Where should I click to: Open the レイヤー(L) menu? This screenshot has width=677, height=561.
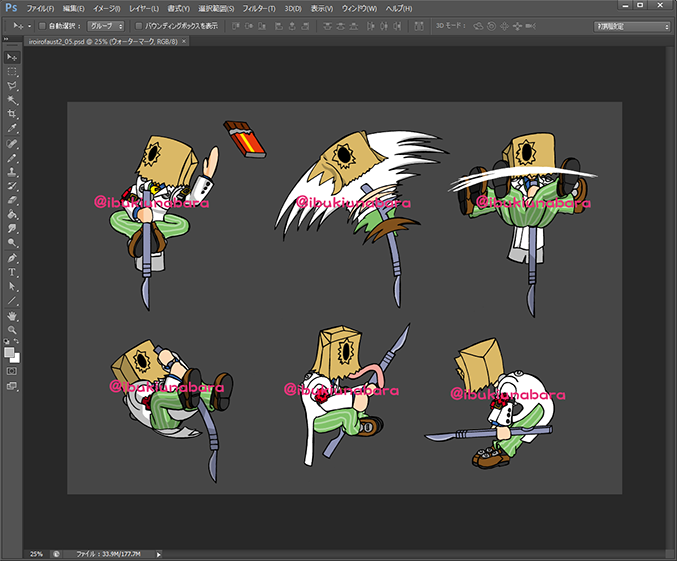[x=144, y=8]
